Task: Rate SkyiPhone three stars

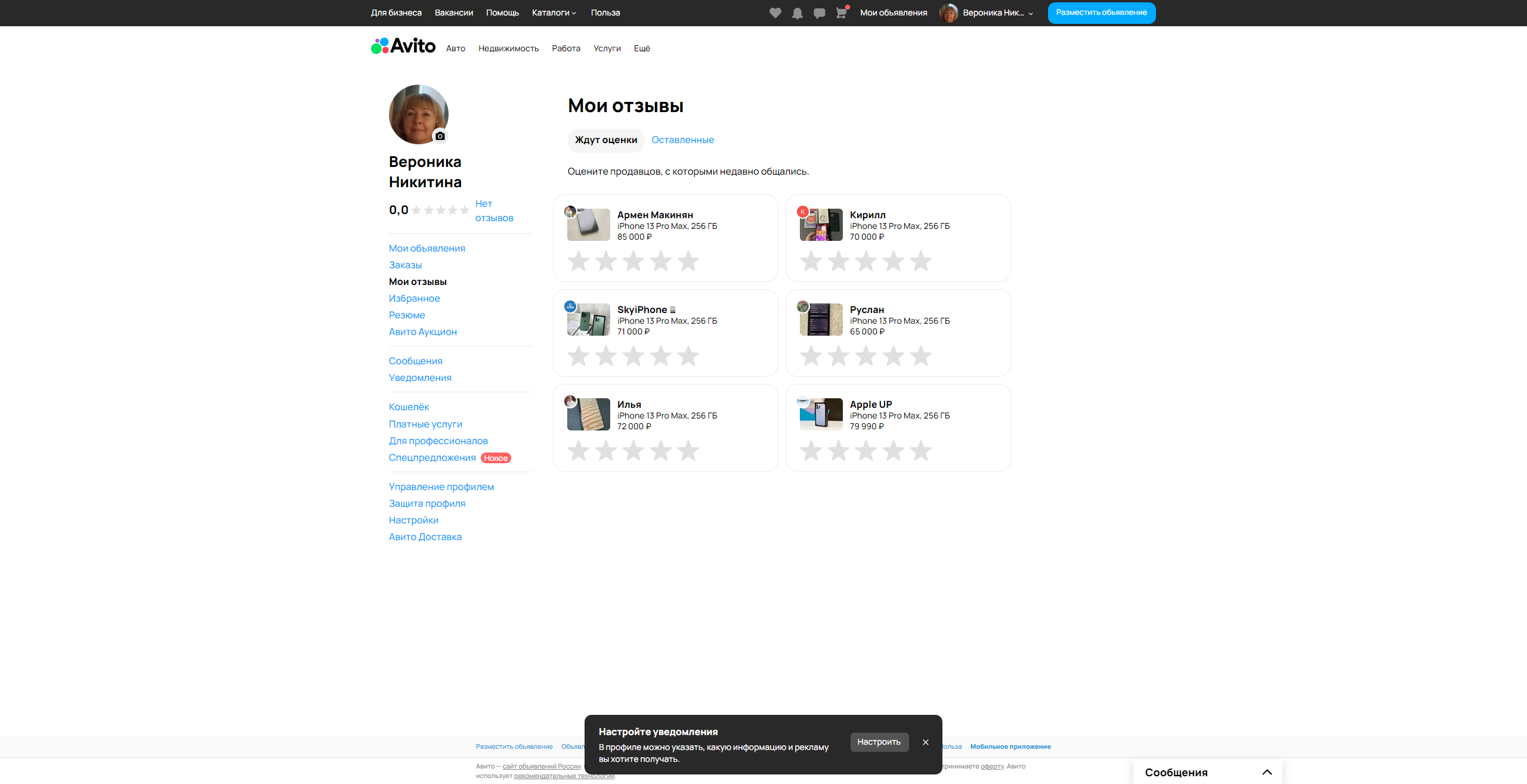Action: 633,356
